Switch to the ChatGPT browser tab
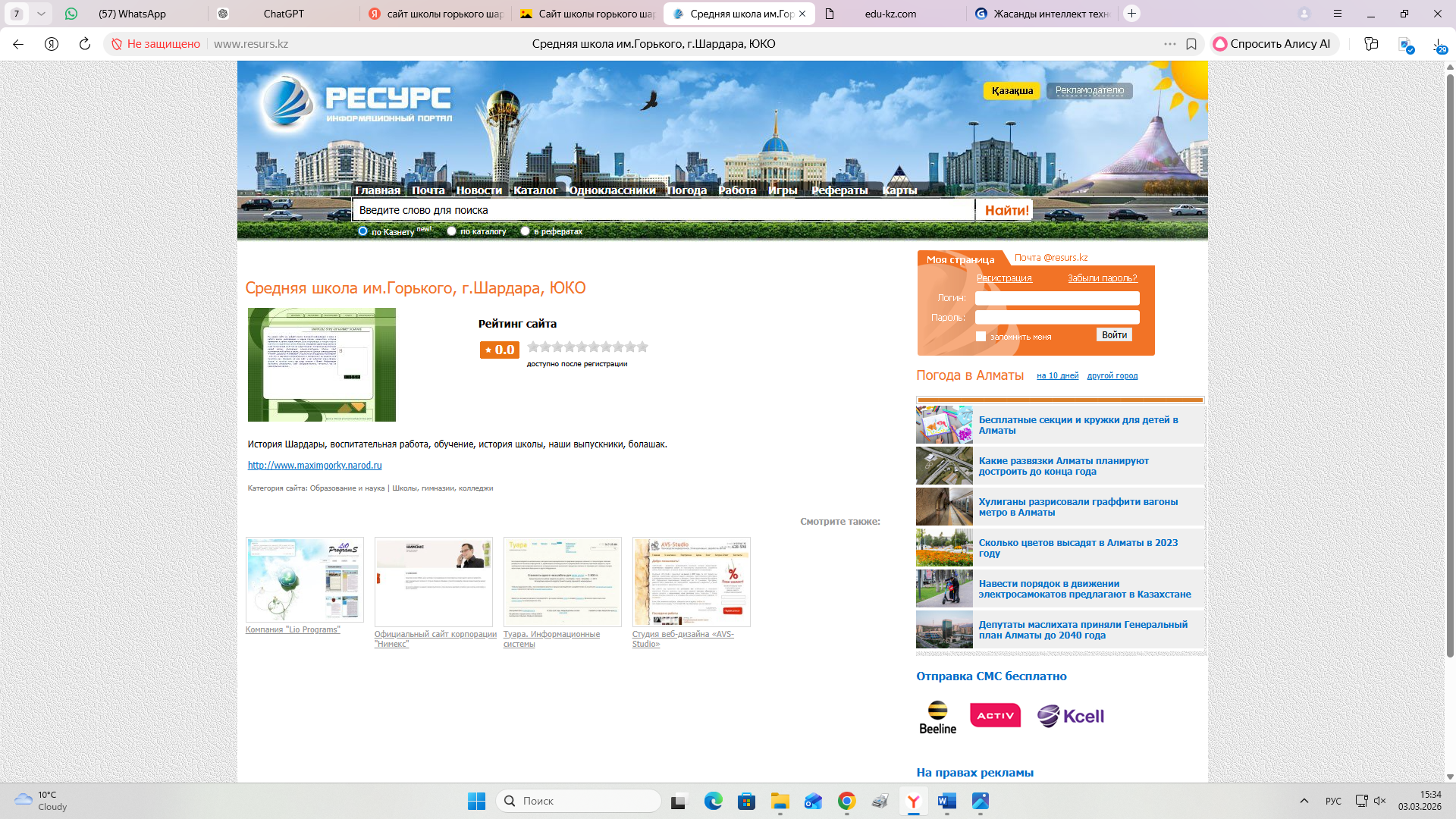The image size is (1456, 819). [x=283, y=14]
